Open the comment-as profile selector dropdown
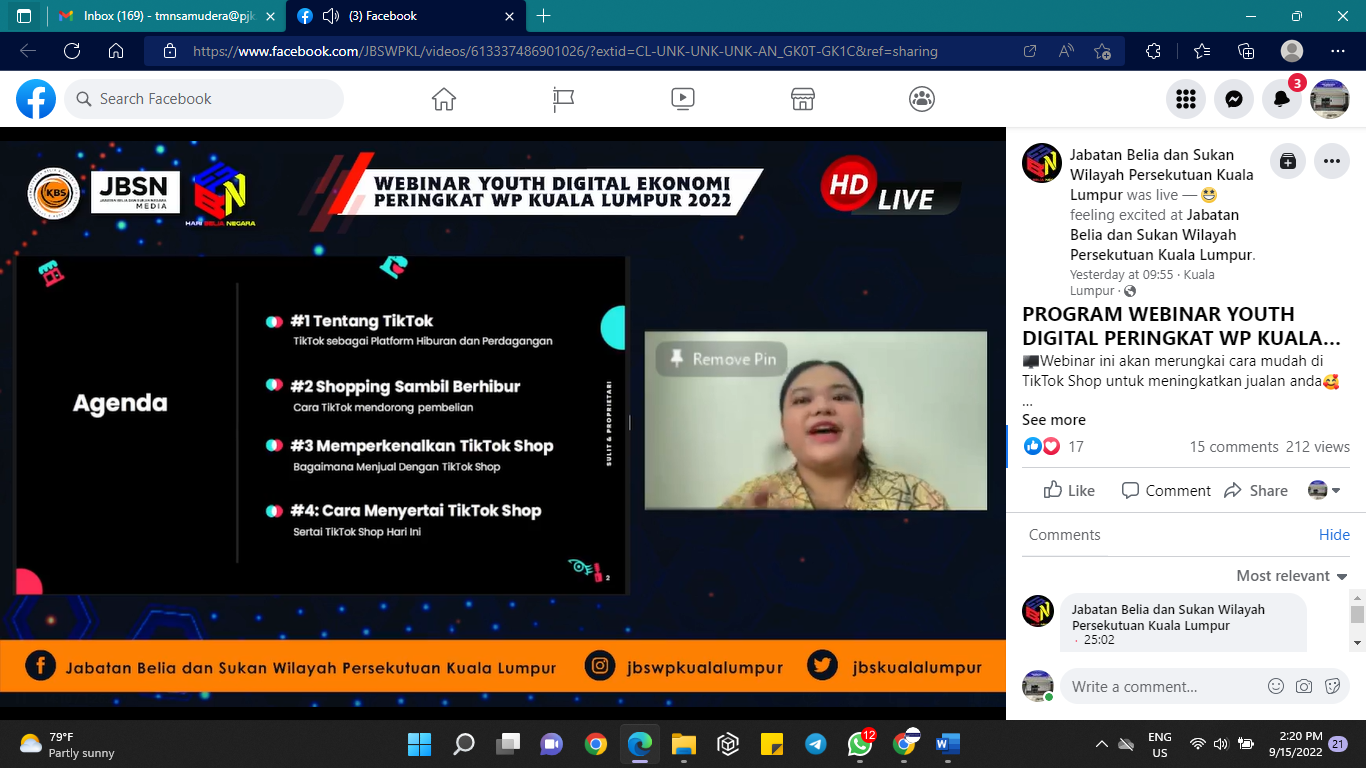The image size is (1366, 768). 1325,490
